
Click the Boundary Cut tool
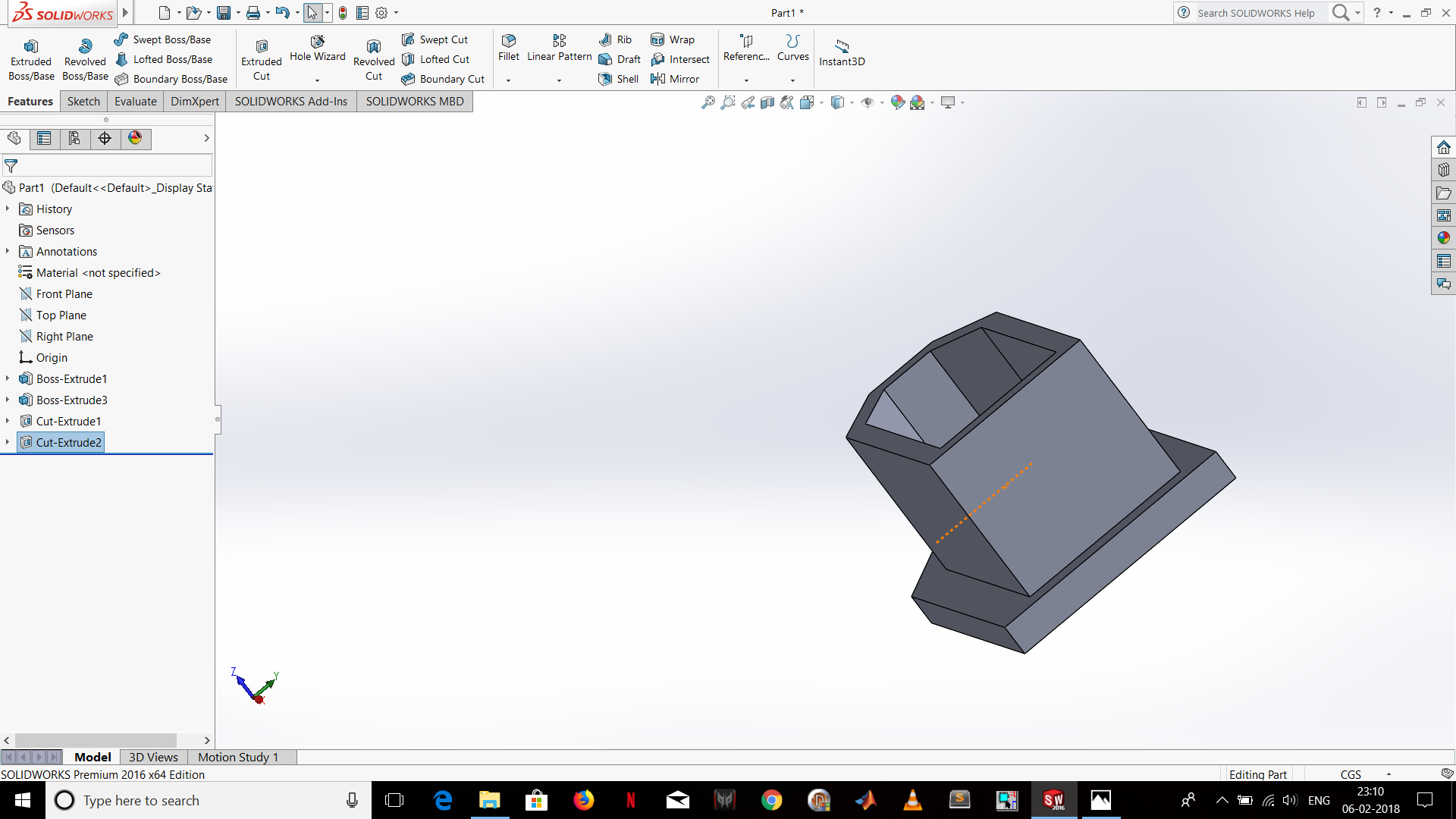pos(443,79)
